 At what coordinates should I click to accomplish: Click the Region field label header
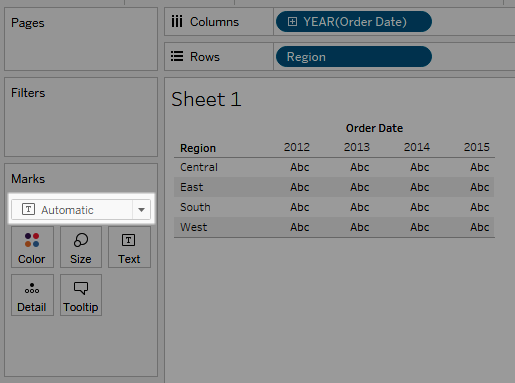[198, 148]
